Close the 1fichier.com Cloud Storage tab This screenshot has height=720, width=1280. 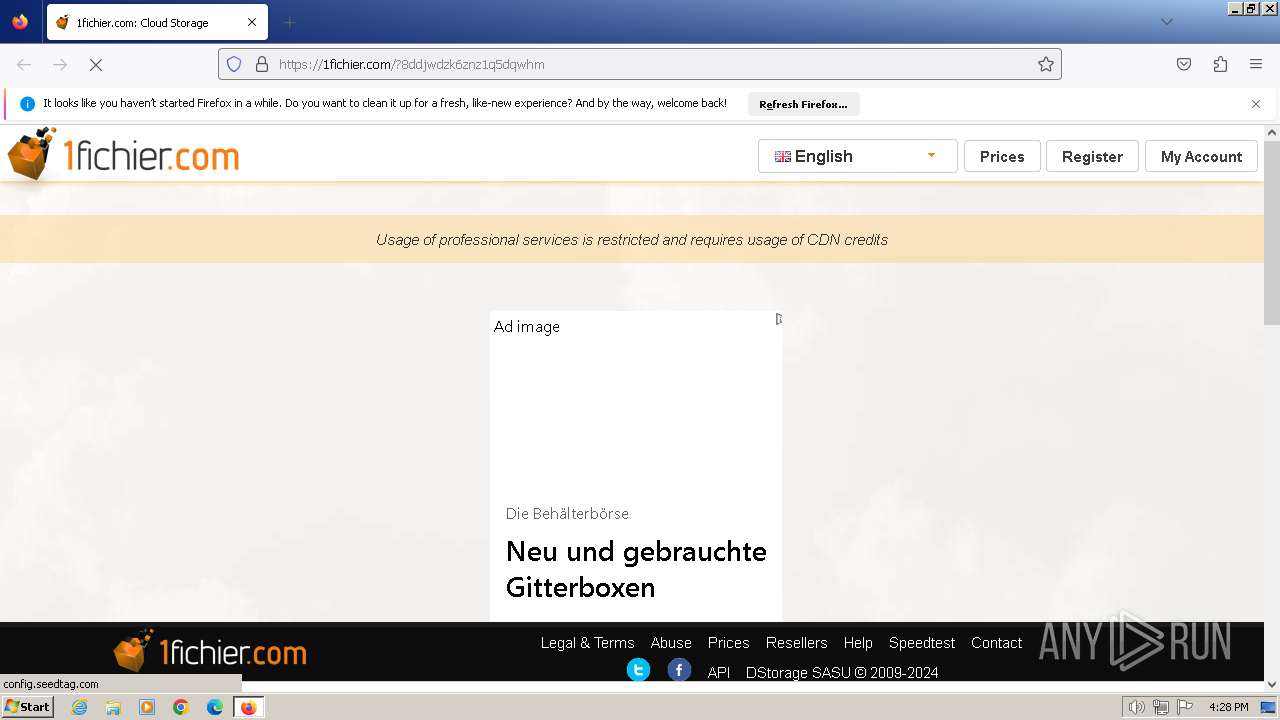tap(252, 22)
